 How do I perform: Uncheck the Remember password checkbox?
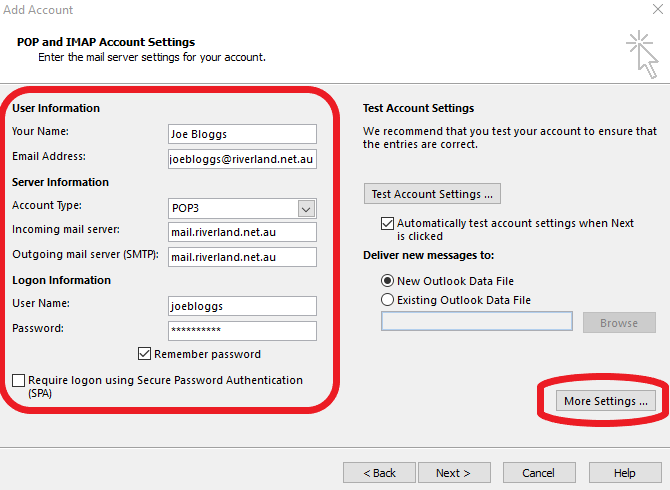145,354
